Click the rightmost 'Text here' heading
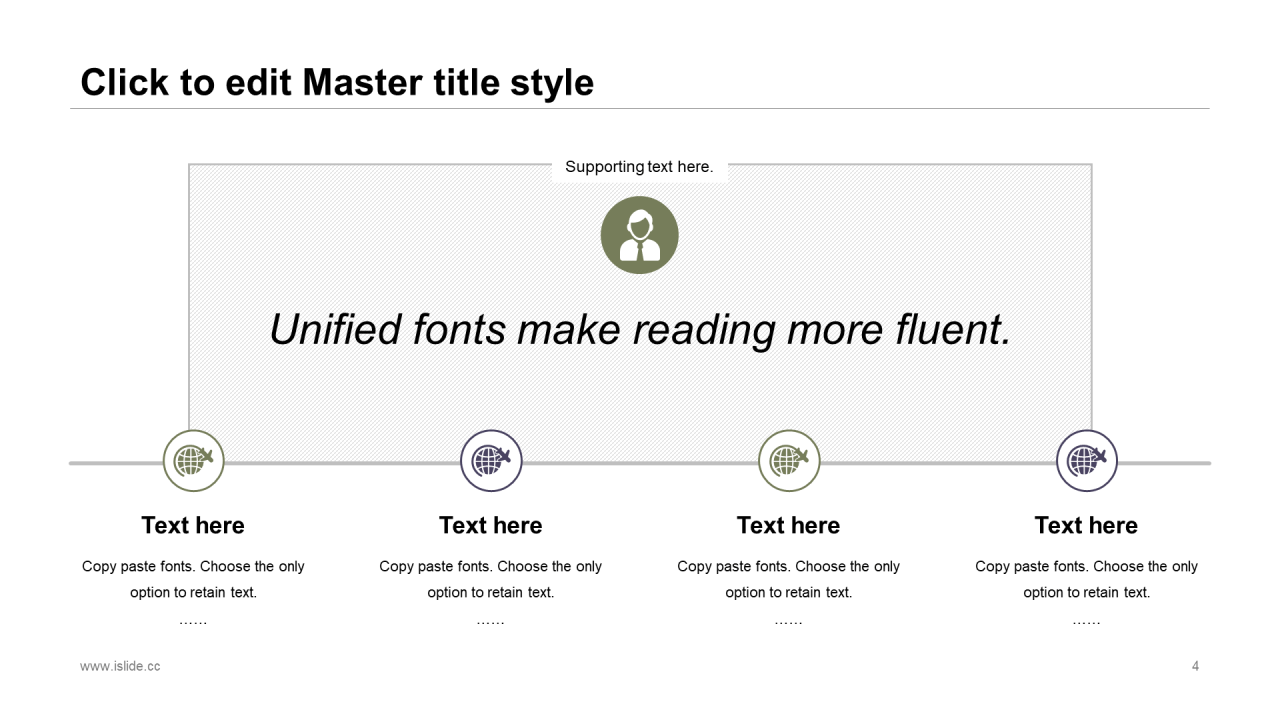This screenshot has height=720, width=1280. pos(1086,525)
